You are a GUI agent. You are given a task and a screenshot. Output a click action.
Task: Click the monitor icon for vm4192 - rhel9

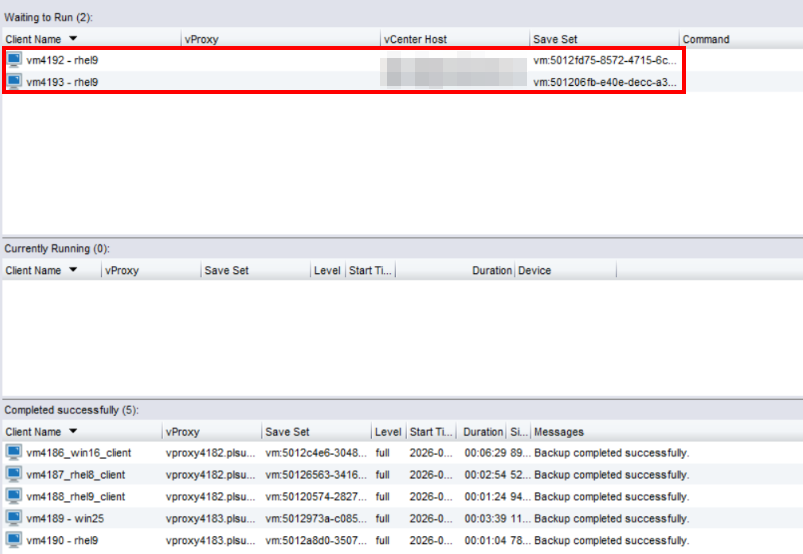click(14, 60)
